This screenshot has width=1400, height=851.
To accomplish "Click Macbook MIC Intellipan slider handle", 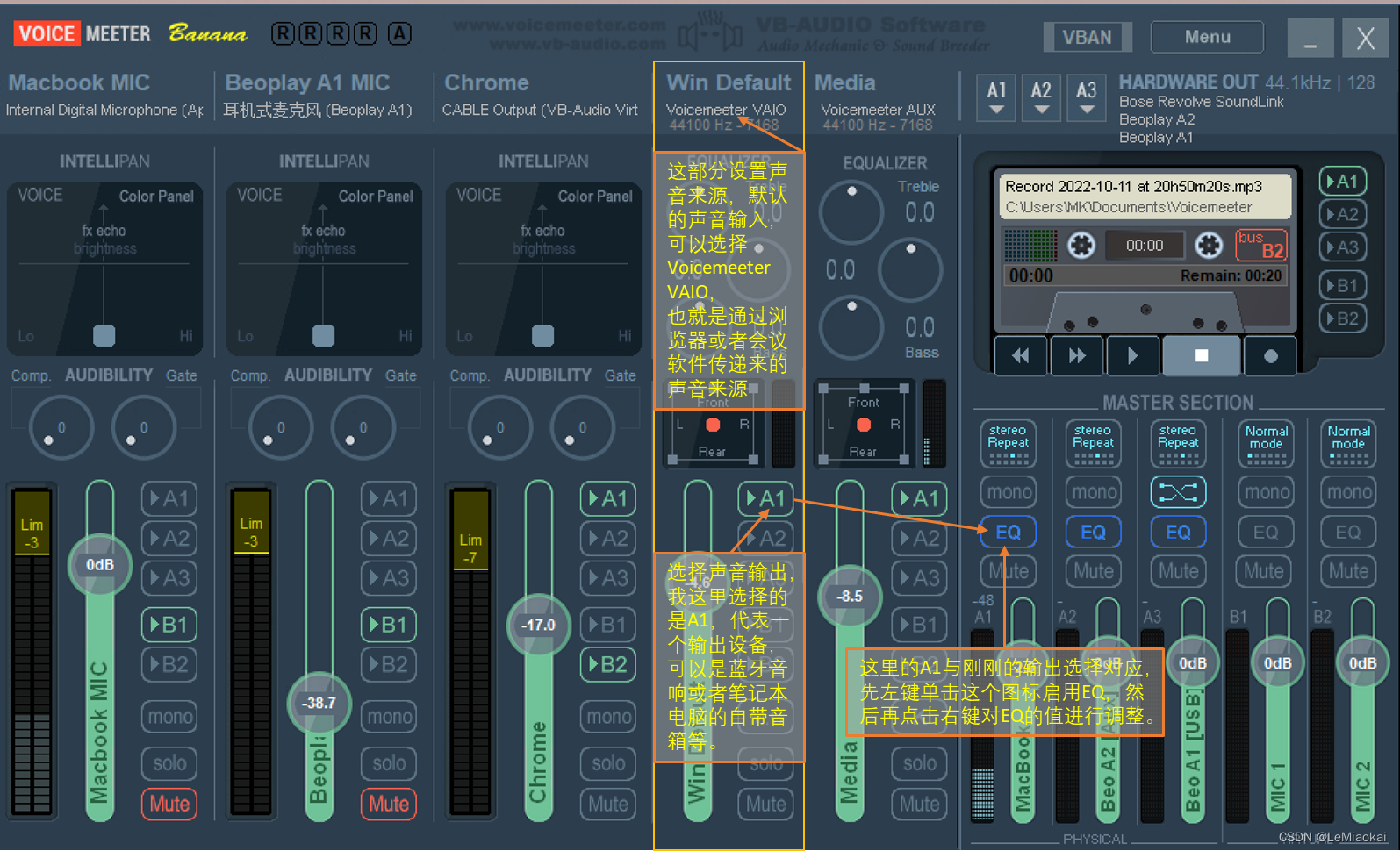I will (104, 335).
